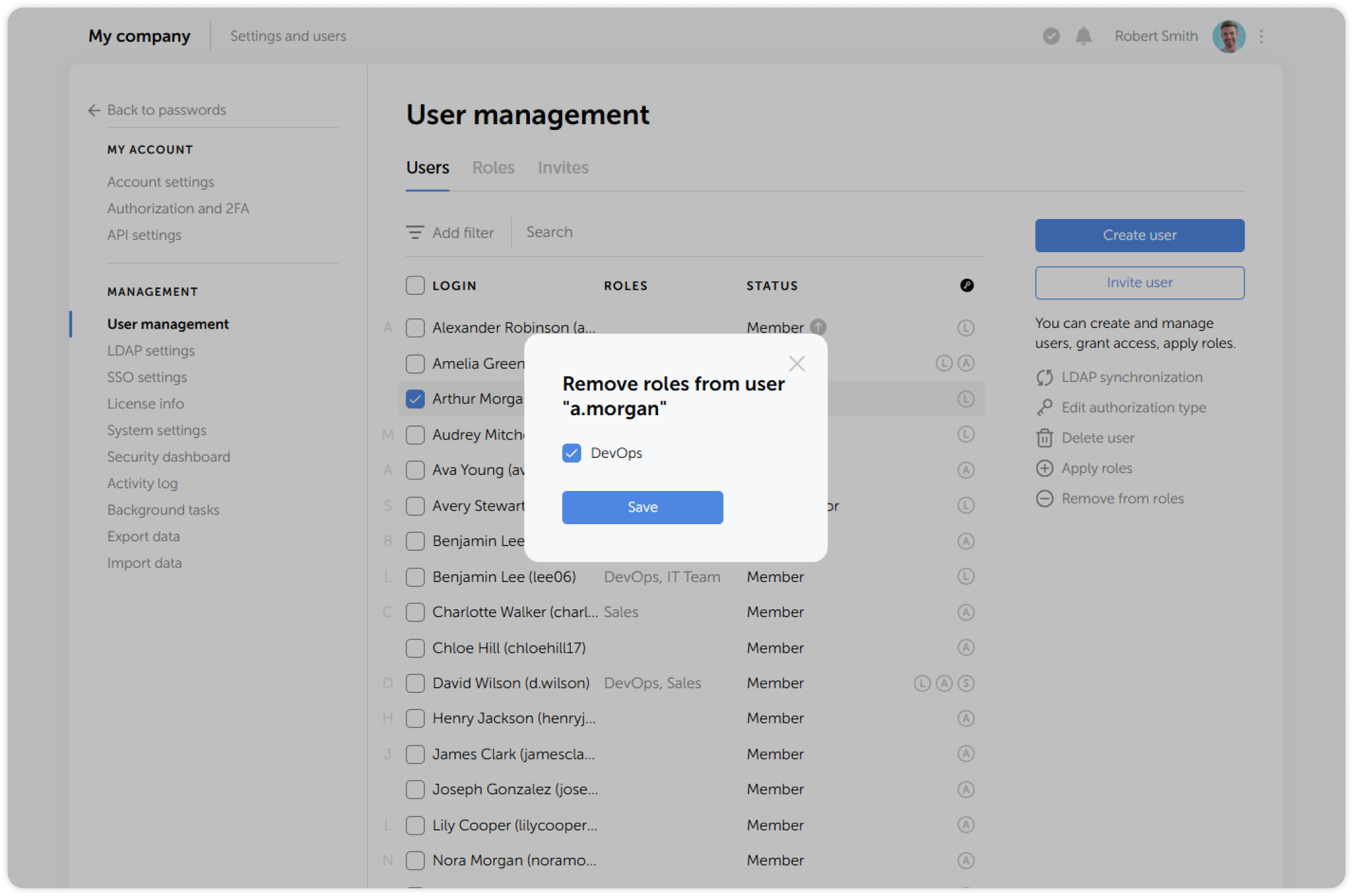Click the back arrow beside Back to passwords
The image size is (1353, 896).
pyautogui.click(x=94, y=110)
